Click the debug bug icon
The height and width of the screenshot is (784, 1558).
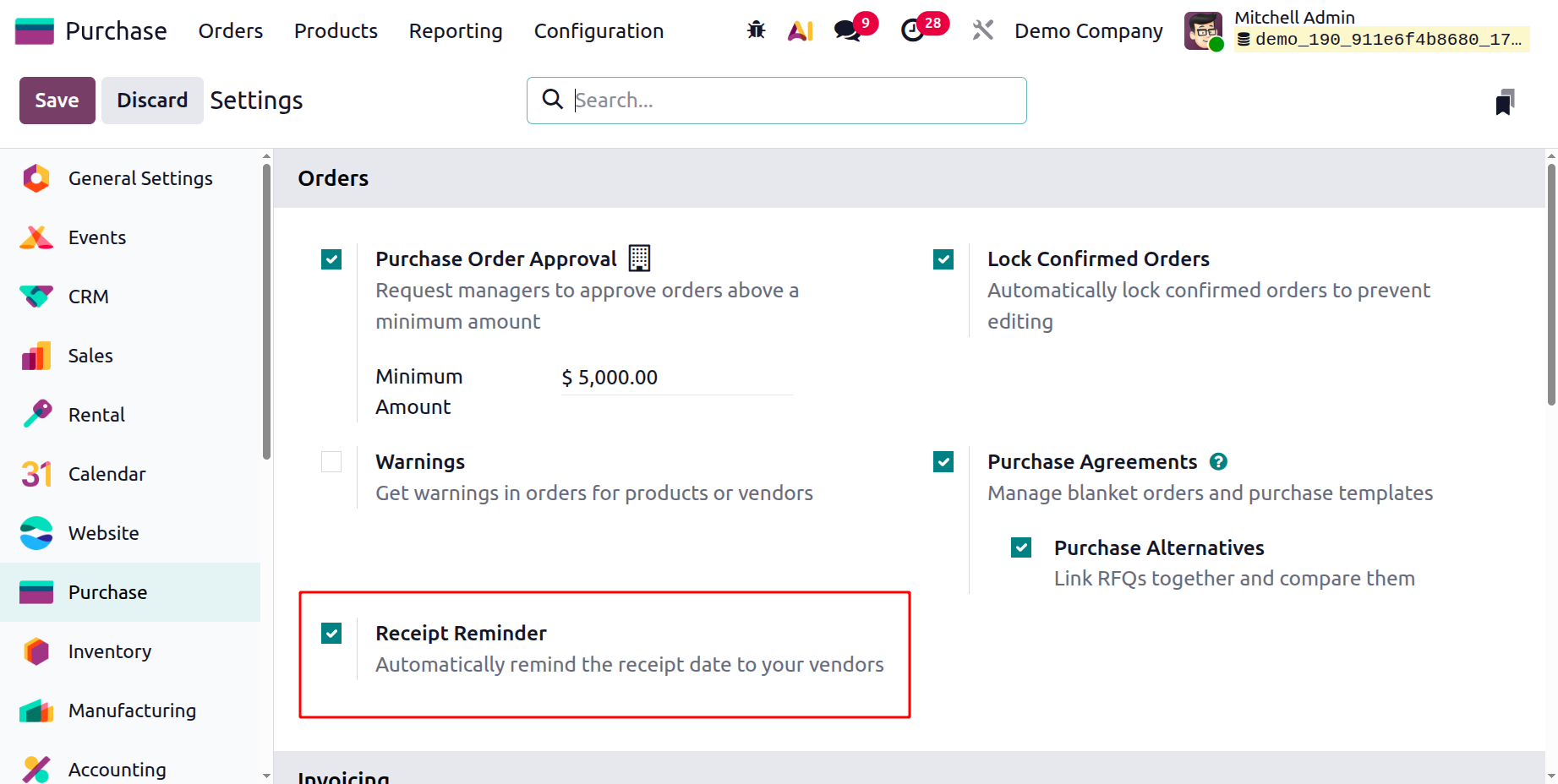tap(756, 30)
